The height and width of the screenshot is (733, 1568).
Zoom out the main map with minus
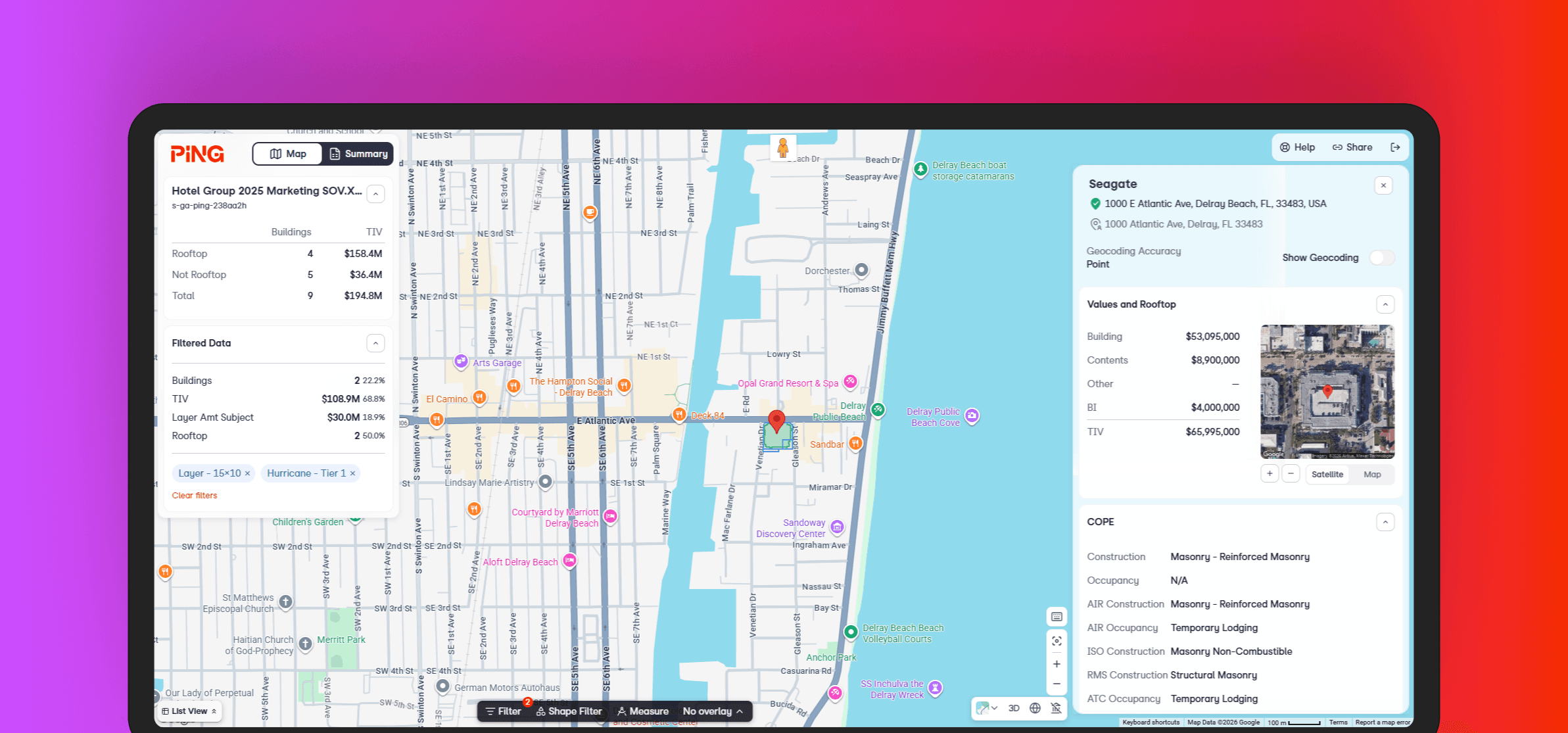1057,684
